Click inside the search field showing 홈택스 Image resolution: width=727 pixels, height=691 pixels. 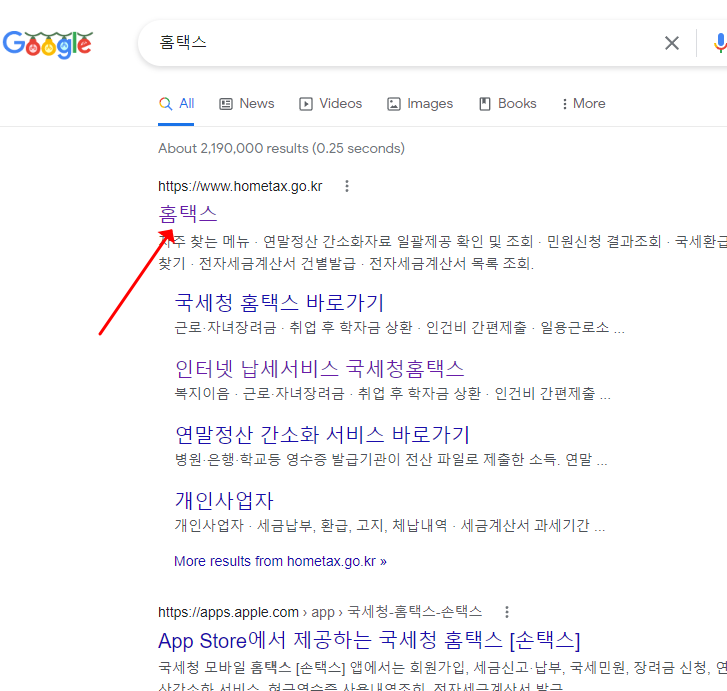coord(399,43)
